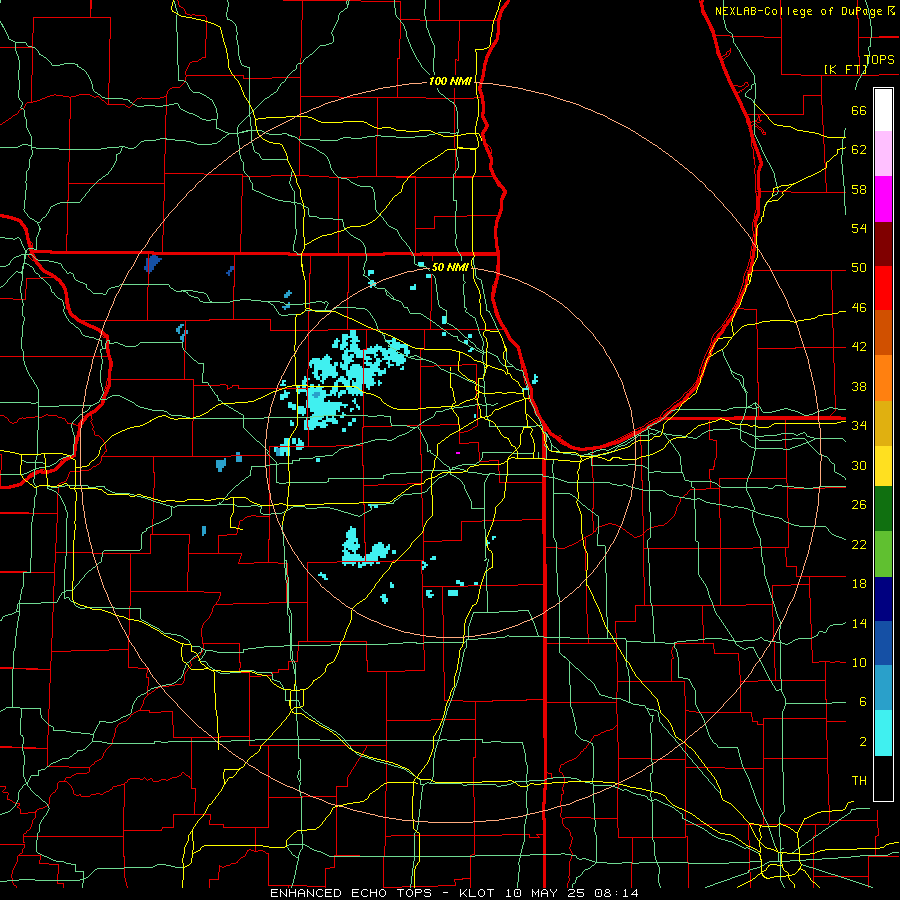
Task: Click the legend value 26
Action: [x=859, y=505]
